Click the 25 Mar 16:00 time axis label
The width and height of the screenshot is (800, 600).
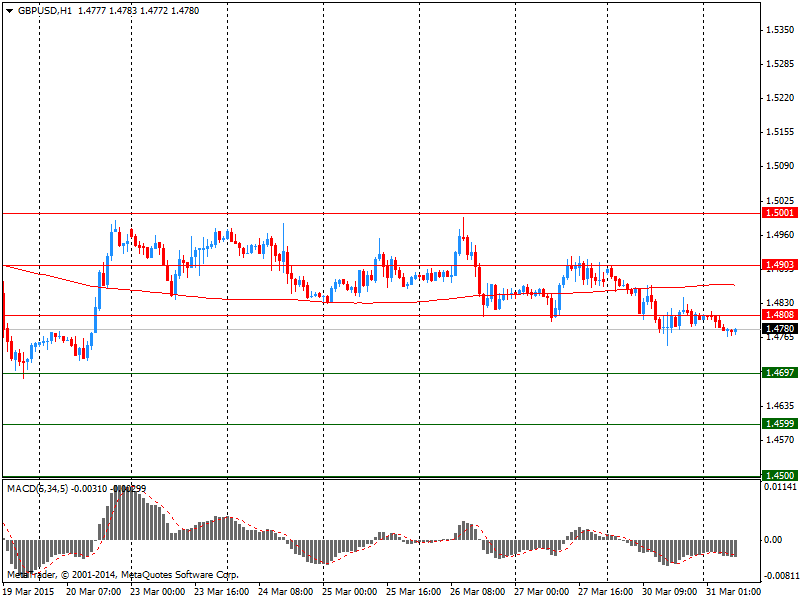click(414, 591)
